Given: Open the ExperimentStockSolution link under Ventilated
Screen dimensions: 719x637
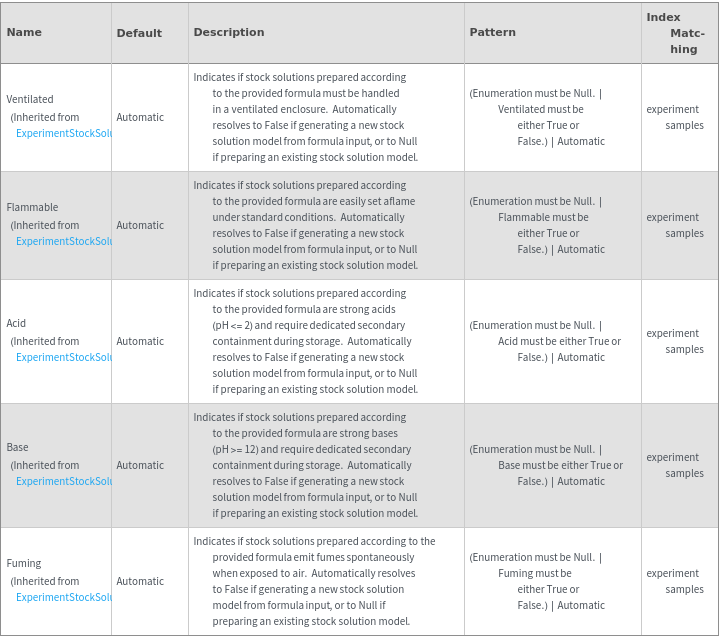Looking at the screenshot, I should (63, 133).
